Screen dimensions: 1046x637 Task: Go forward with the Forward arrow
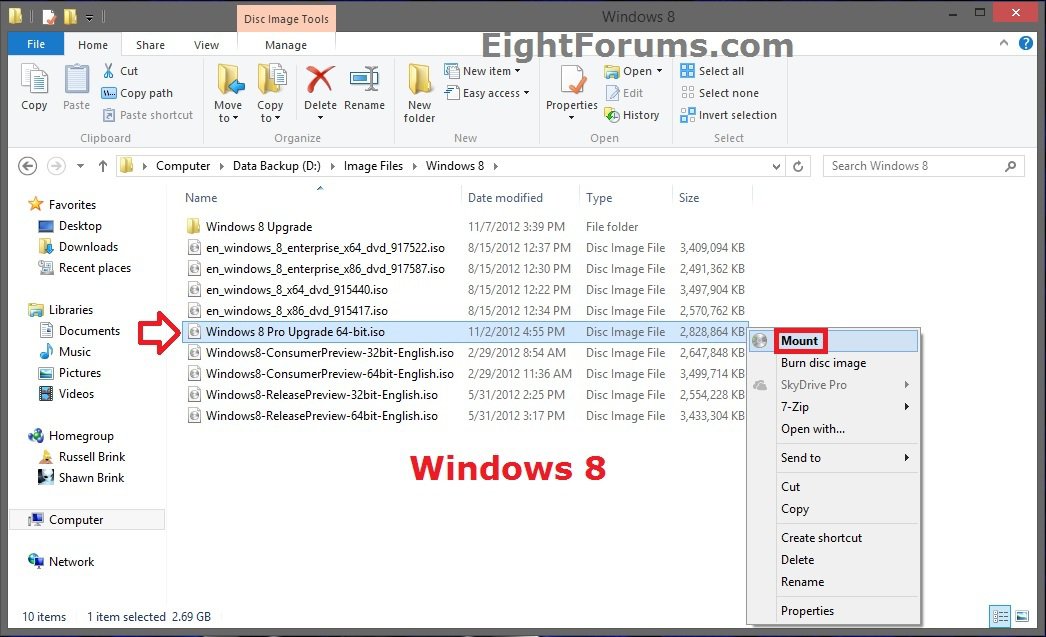(56, 165)
